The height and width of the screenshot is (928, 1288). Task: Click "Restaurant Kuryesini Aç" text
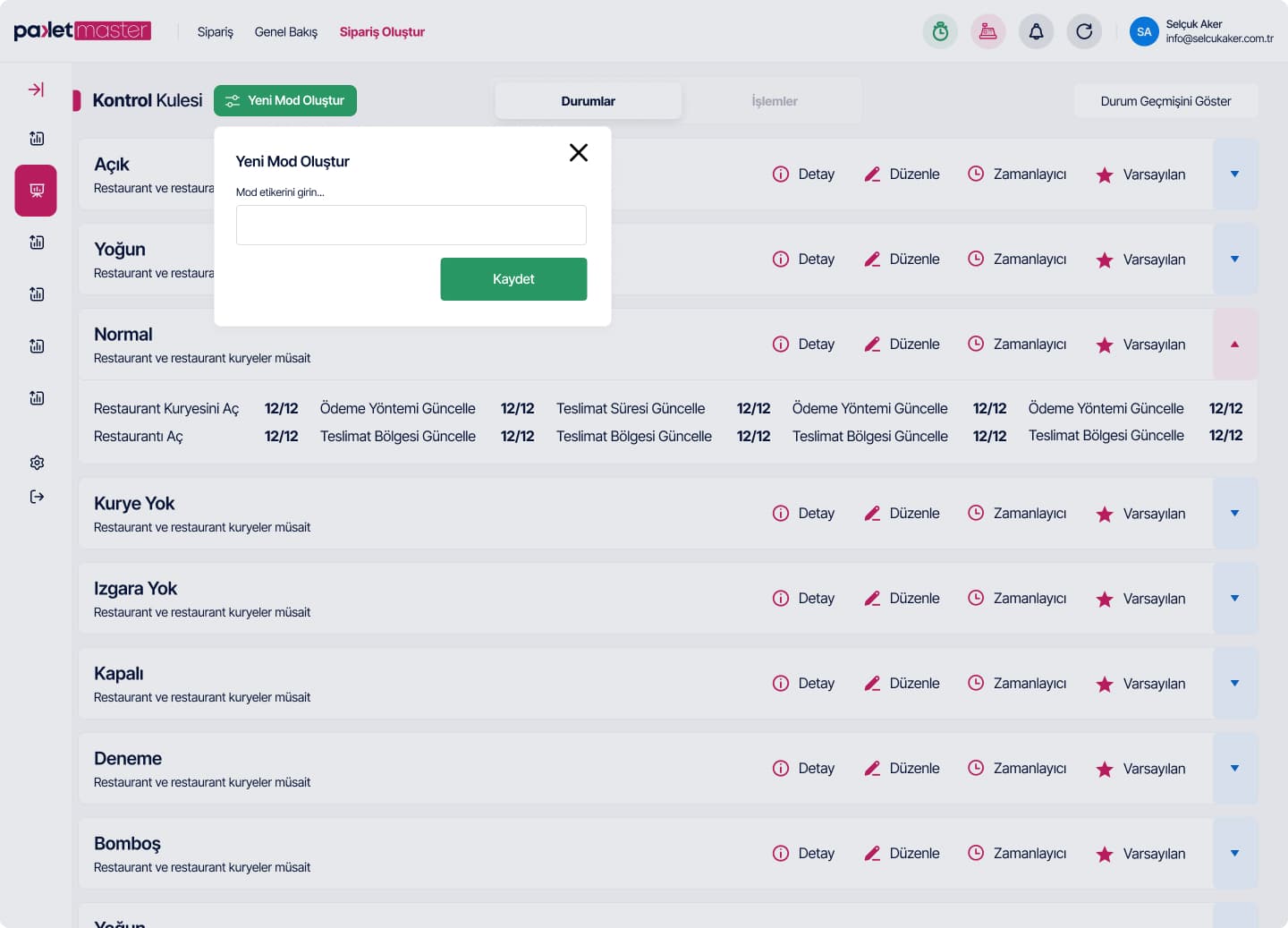coord(166,408)
